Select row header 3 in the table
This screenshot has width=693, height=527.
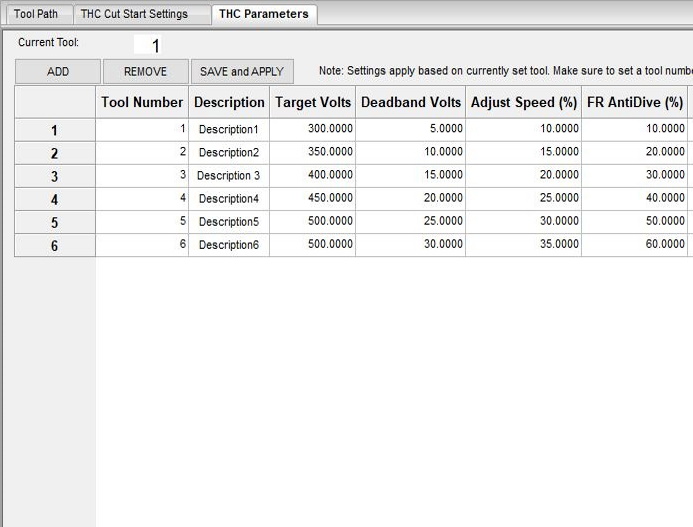pyautogui.click(x=54, y=176)
